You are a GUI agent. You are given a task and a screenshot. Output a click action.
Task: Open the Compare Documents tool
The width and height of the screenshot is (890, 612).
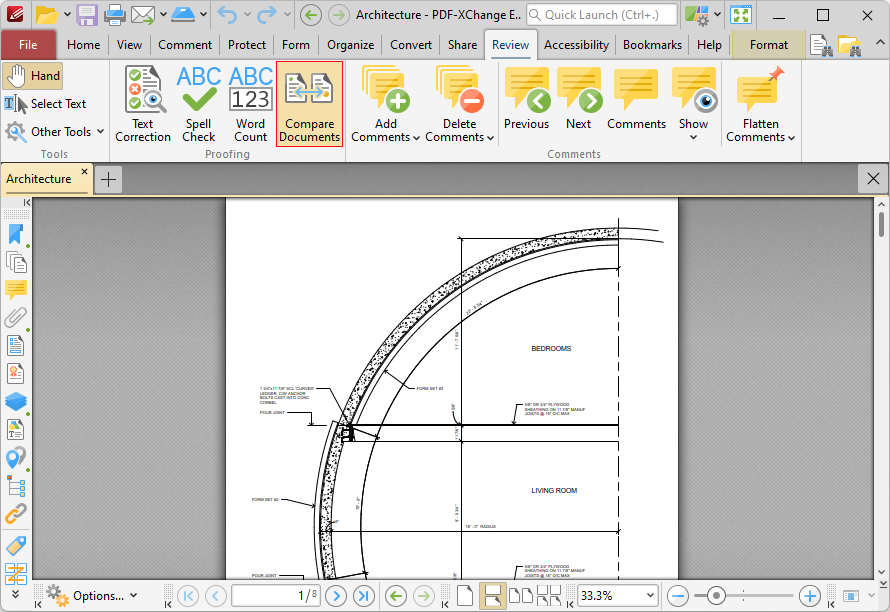(x=309, y=104)
